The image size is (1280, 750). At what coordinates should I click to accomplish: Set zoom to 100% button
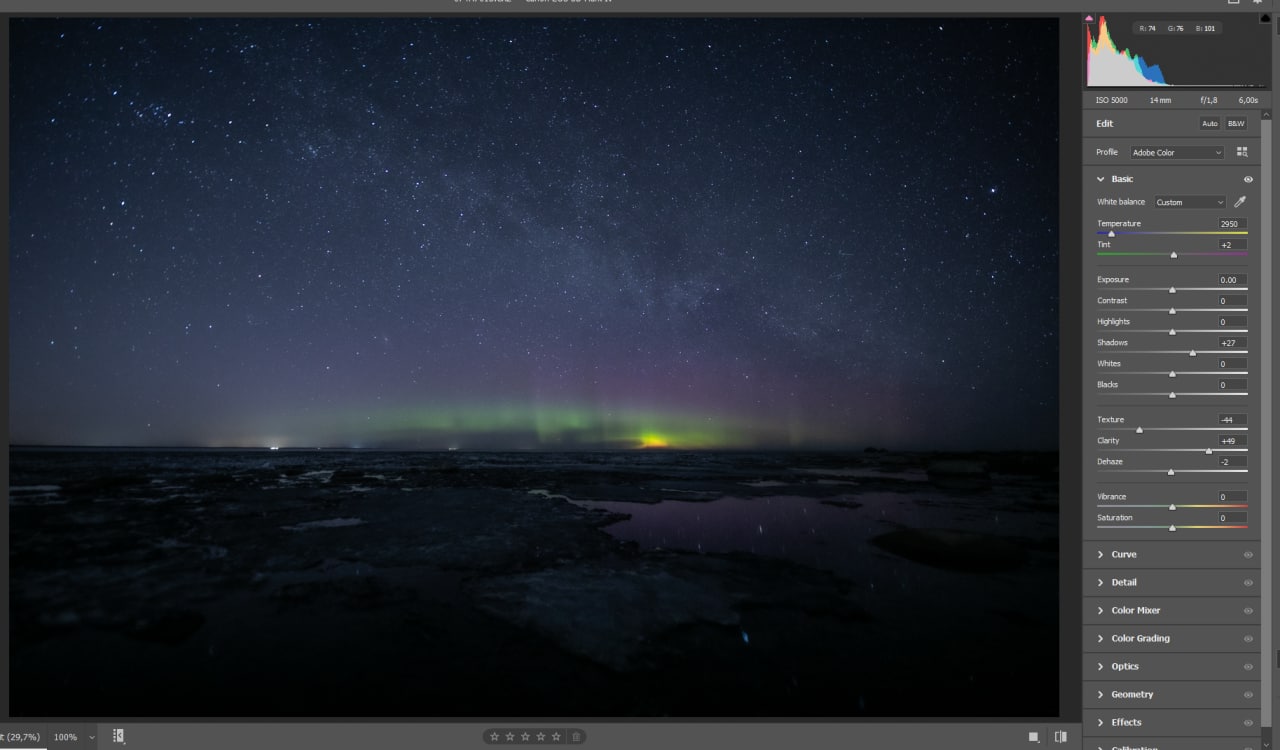pos(65,737)
